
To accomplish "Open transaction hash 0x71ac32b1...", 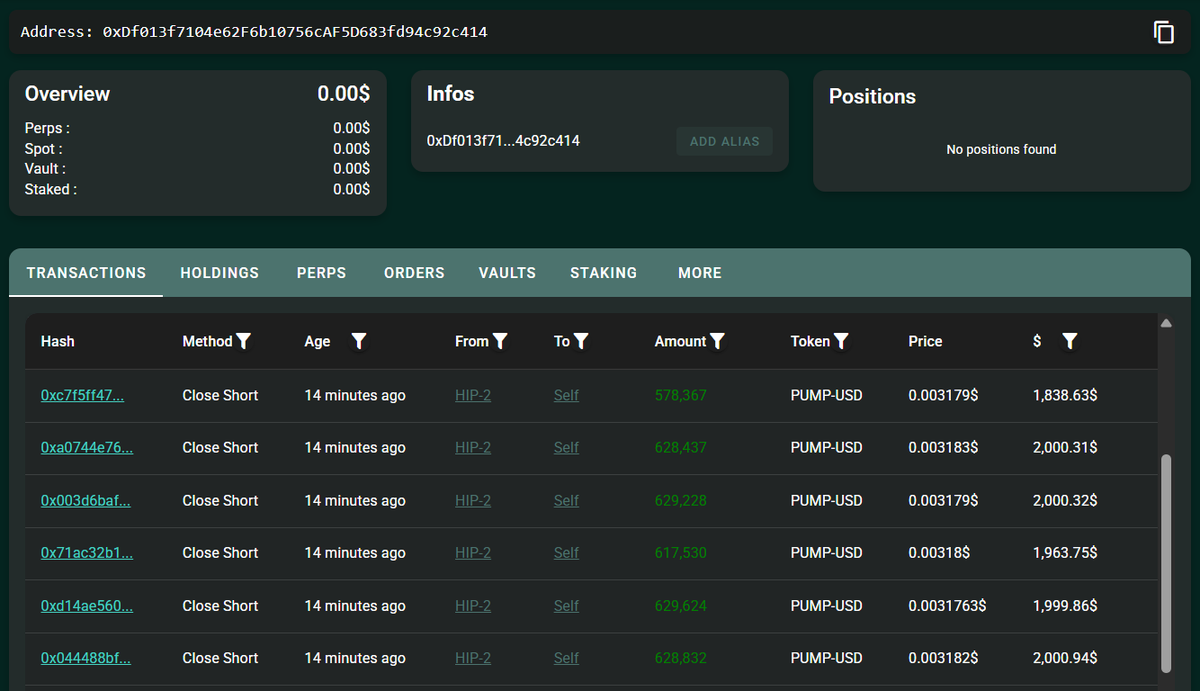I will [87, 552].
